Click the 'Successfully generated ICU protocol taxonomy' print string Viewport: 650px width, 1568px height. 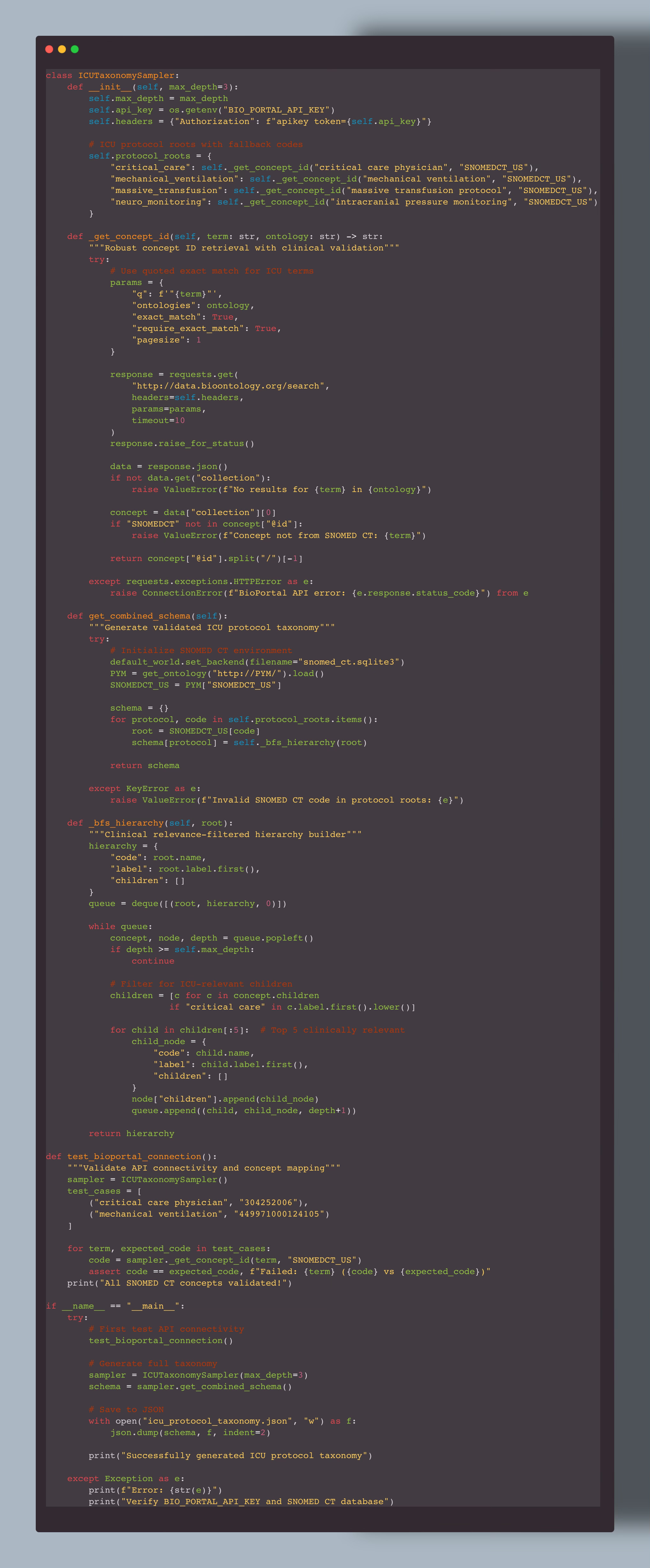(244, 1456)
